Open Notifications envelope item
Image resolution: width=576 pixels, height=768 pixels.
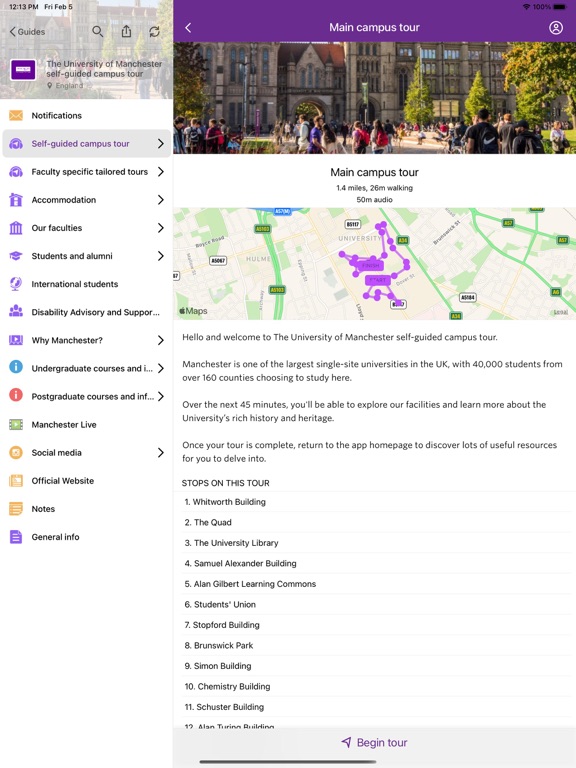[16, 116]
